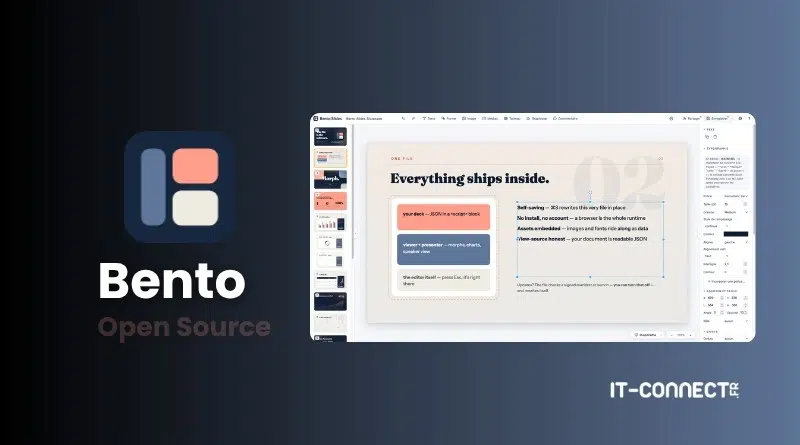Click the Bento Slides logo icon

click(x=315, y=118)
